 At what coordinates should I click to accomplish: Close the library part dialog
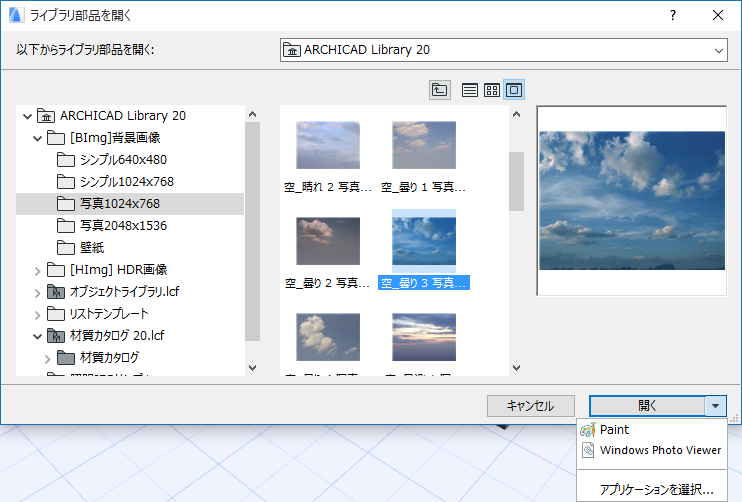click(x=718, y=15)
